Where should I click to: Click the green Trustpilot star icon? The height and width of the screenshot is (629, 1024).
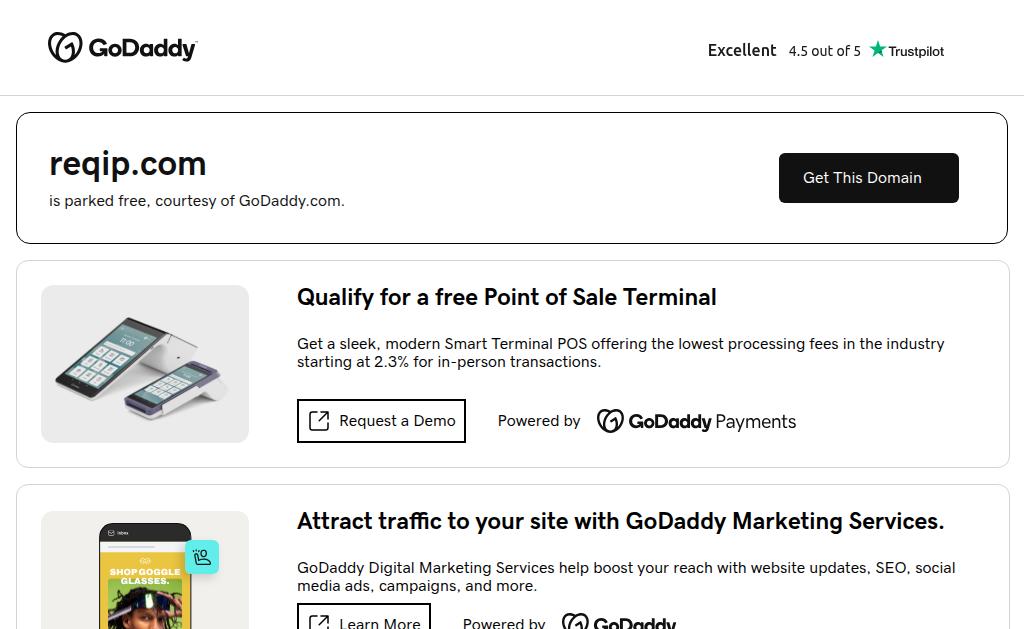[x=878, y=50]
